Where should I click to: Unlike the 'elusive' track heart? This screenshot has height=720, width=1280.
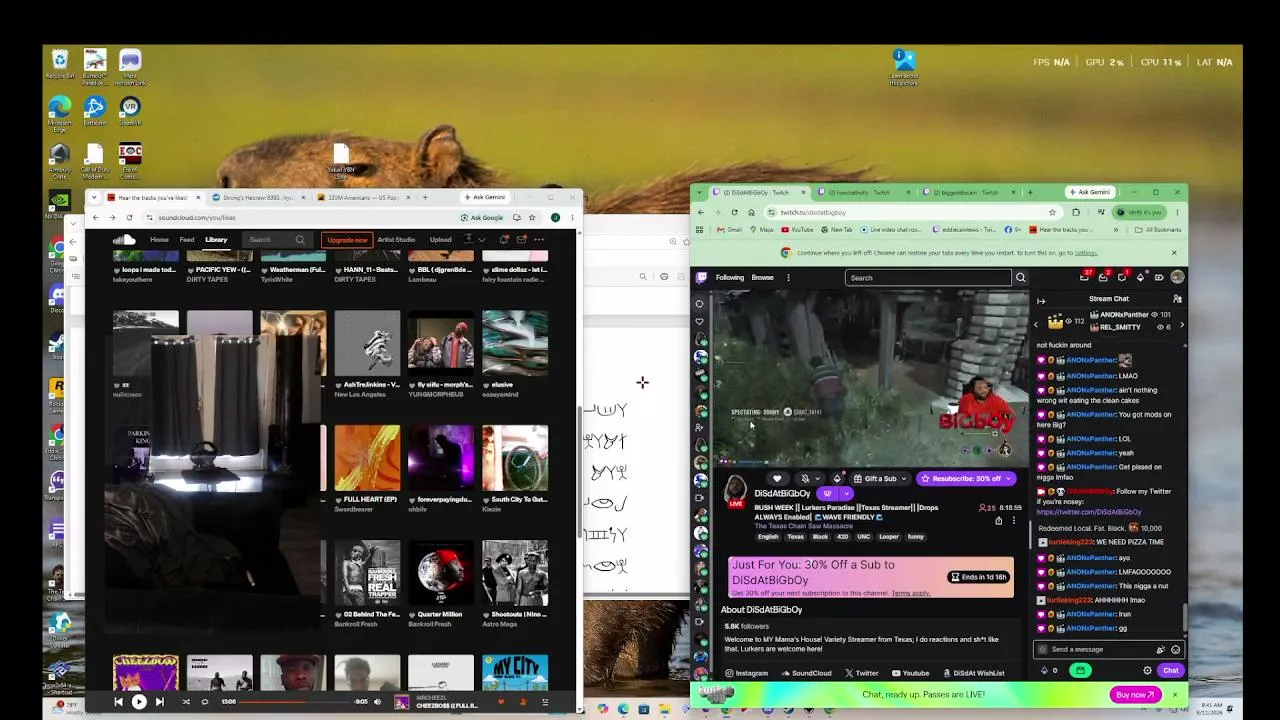pyautogui.click(x=487, y=385)
